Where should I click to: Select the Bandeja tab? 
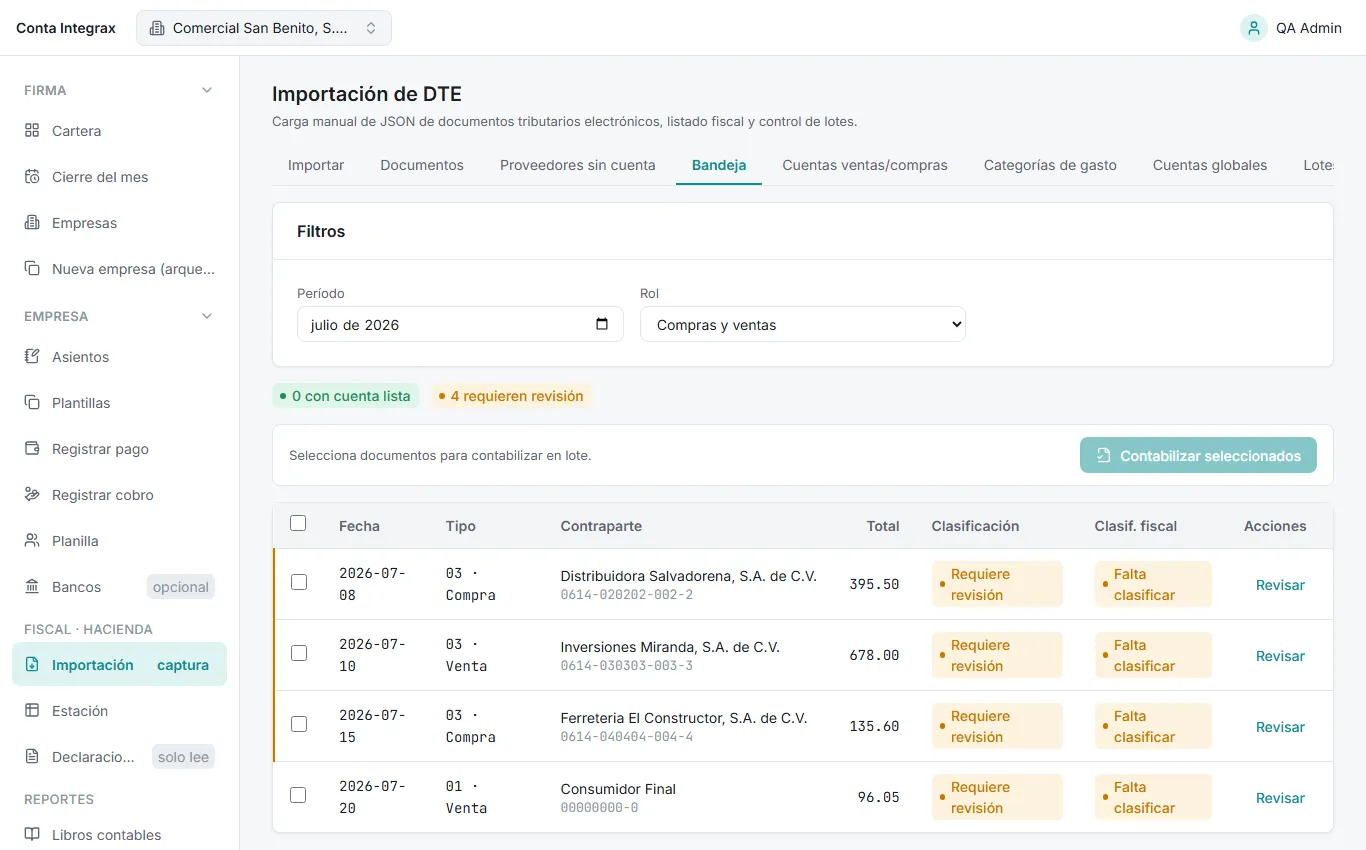[x=719, y=165]
